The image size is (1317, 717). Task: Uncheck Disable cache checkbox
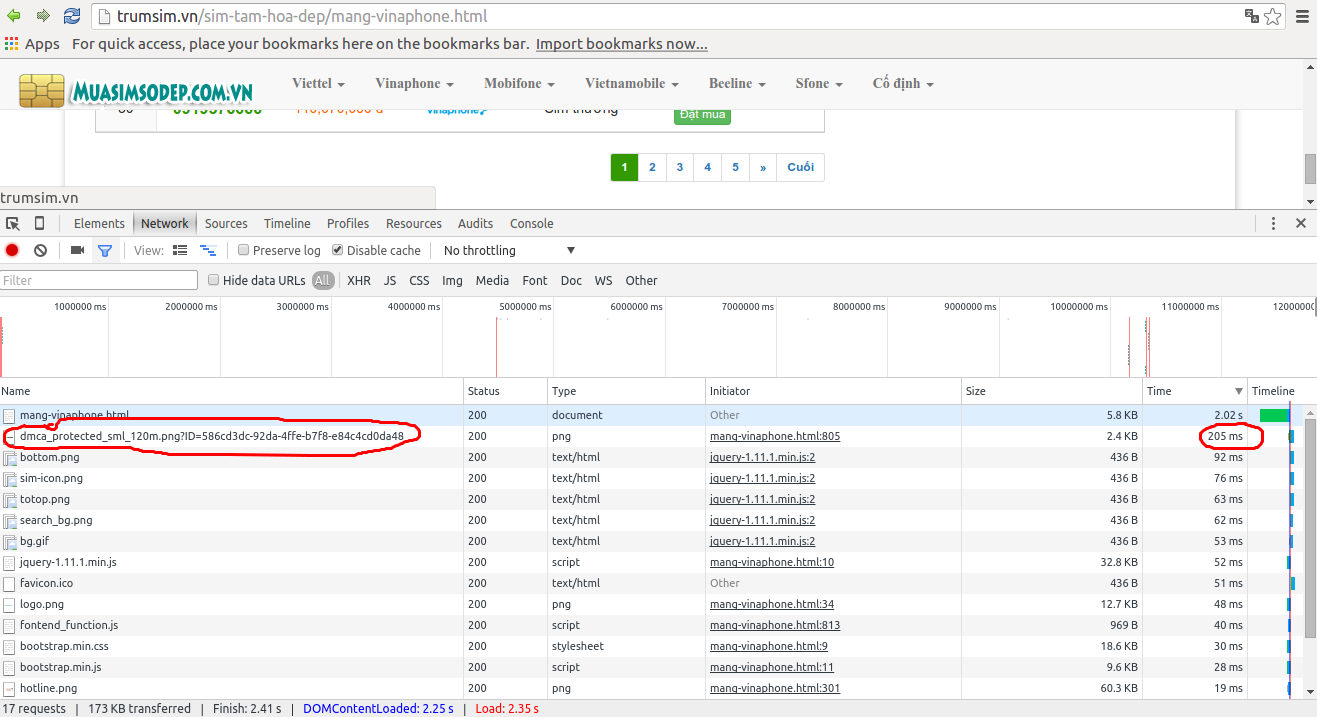[337, 250]
